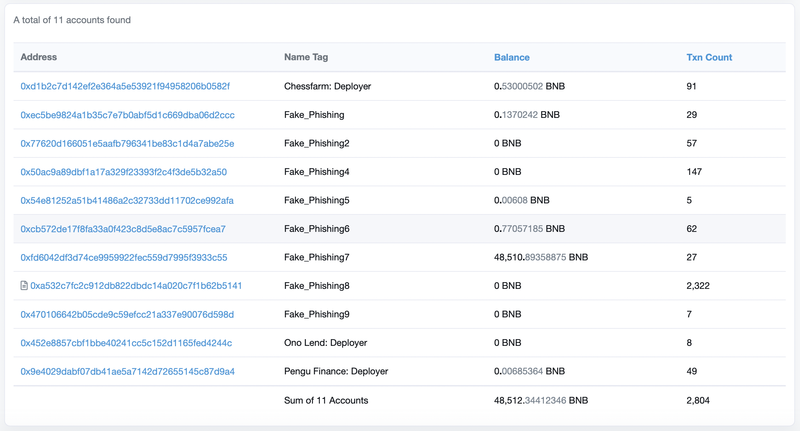The width and height of the screenshot is (800, 431).
Task: Open Chessfarm Deployer address 0xd1b2c7d1
Action: pyautogui.click(x=125, y=87)
